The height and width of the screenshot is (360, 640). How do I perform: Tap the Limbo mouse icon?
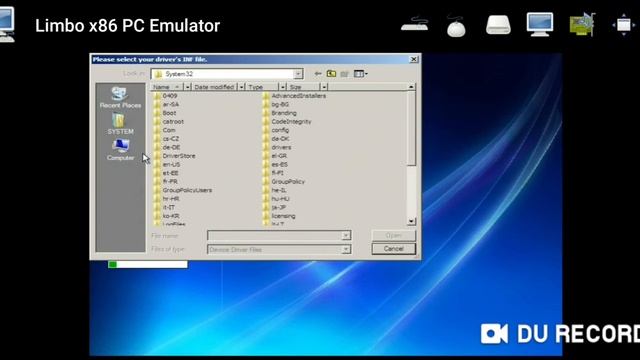tap(456, 26)
